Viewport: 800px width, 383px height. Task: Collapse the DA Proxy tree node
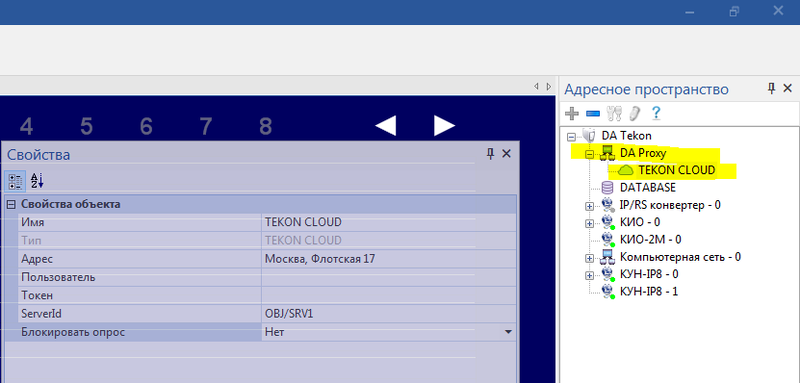tap(590, 153)
